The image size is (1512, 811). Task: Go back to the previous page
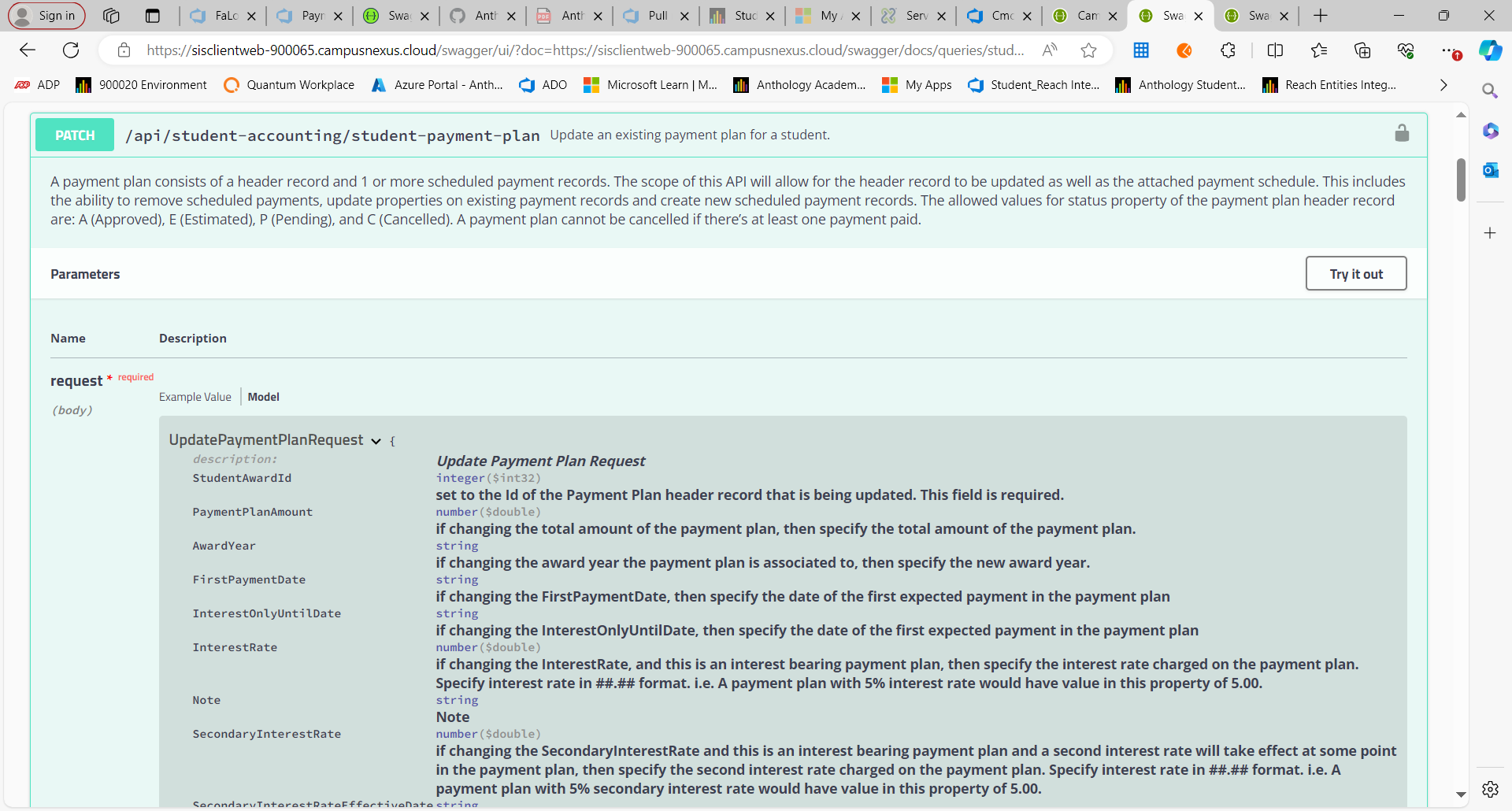coord(28,50)
